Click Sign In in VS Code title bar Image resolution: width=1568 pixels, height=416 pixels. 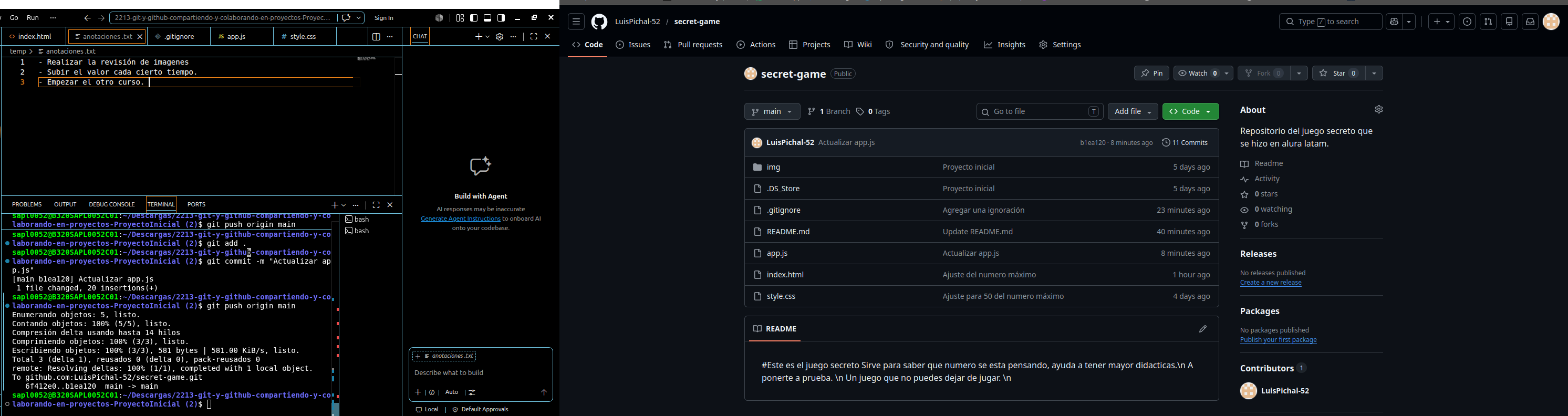(x=384, y=18)
